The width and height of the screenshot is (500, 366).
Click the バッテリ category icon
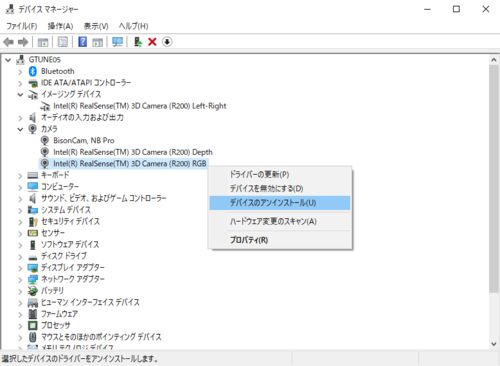pos(33,291)
